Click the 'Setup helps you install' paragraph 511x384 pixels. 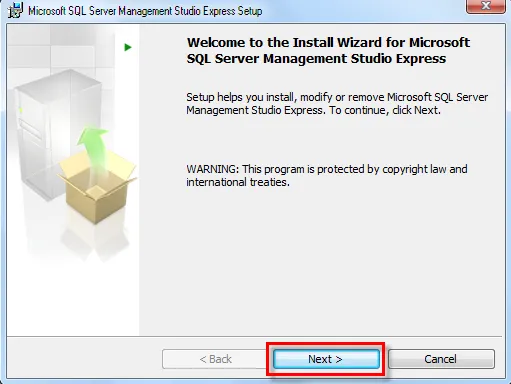[337, 104]
